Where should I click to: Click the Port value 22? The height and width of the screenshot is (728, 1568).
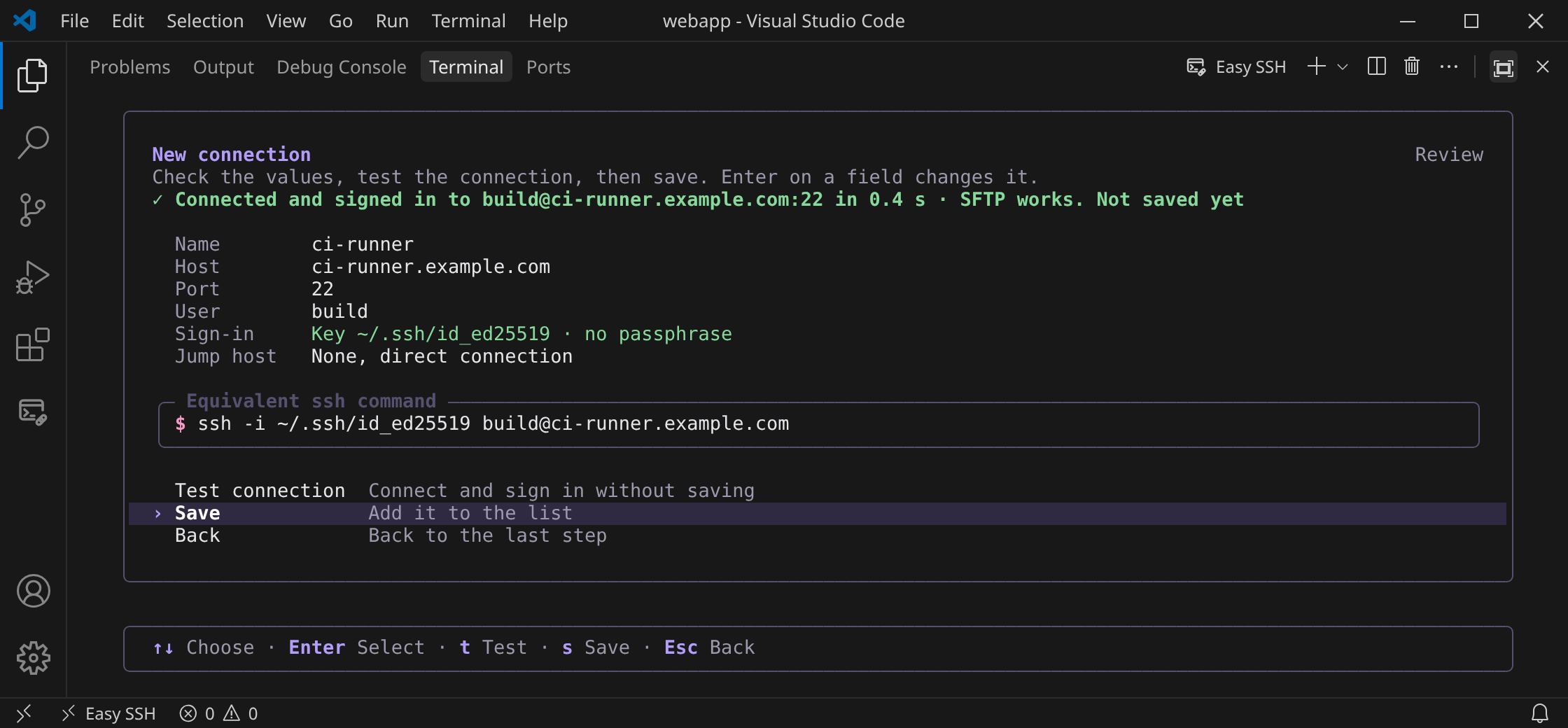[323, 289]
